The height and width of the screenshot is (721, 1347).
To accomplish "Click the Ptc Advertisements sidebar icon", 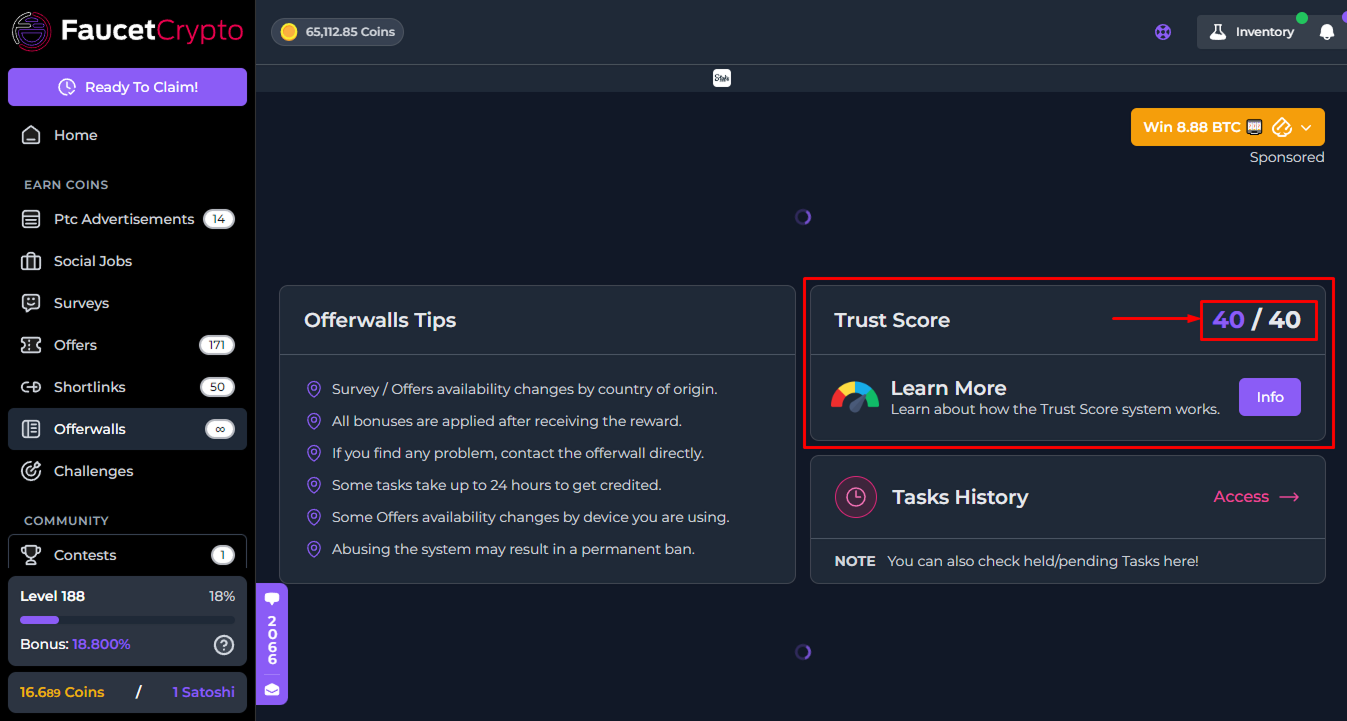I will pos(31,219).
